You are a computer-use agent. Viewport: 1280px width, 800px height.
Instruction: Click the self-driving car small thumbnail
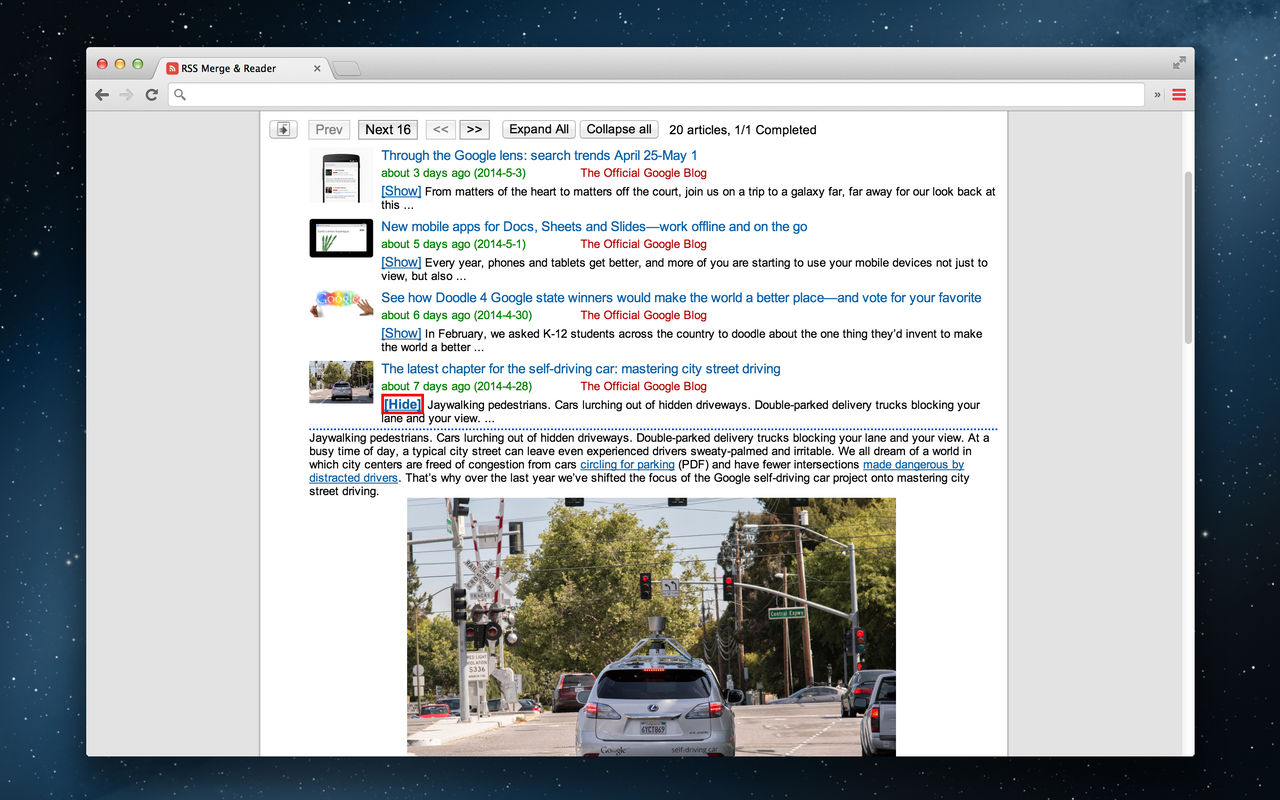point(341,382)
